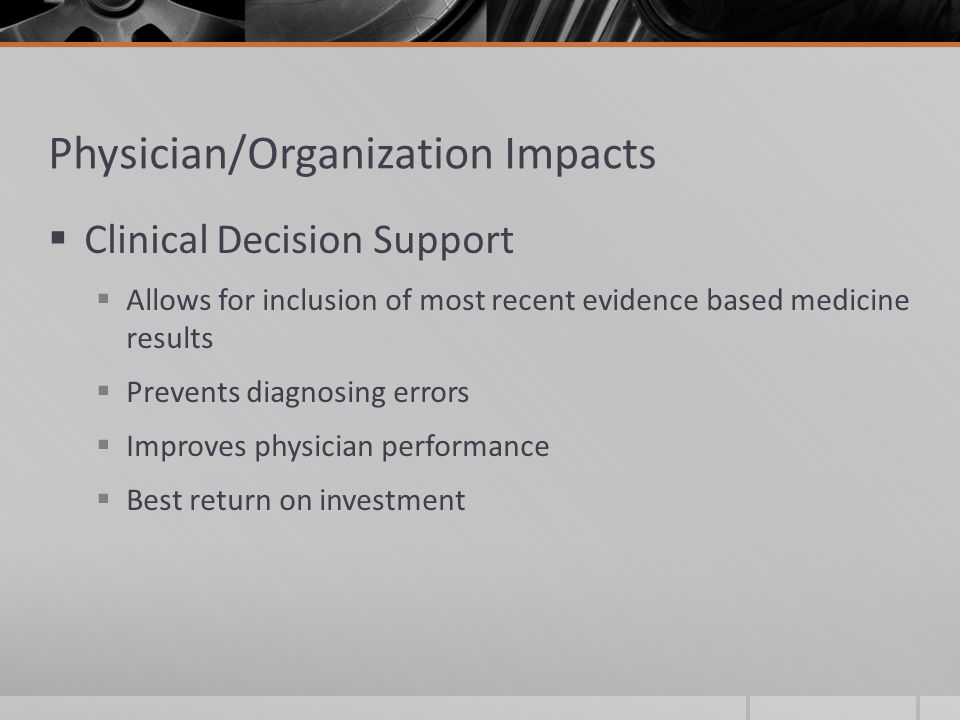The height and width of the screenshot is (720, 960).
Task: Select the "Improves physician performance" text
Action: pos(337,447)
